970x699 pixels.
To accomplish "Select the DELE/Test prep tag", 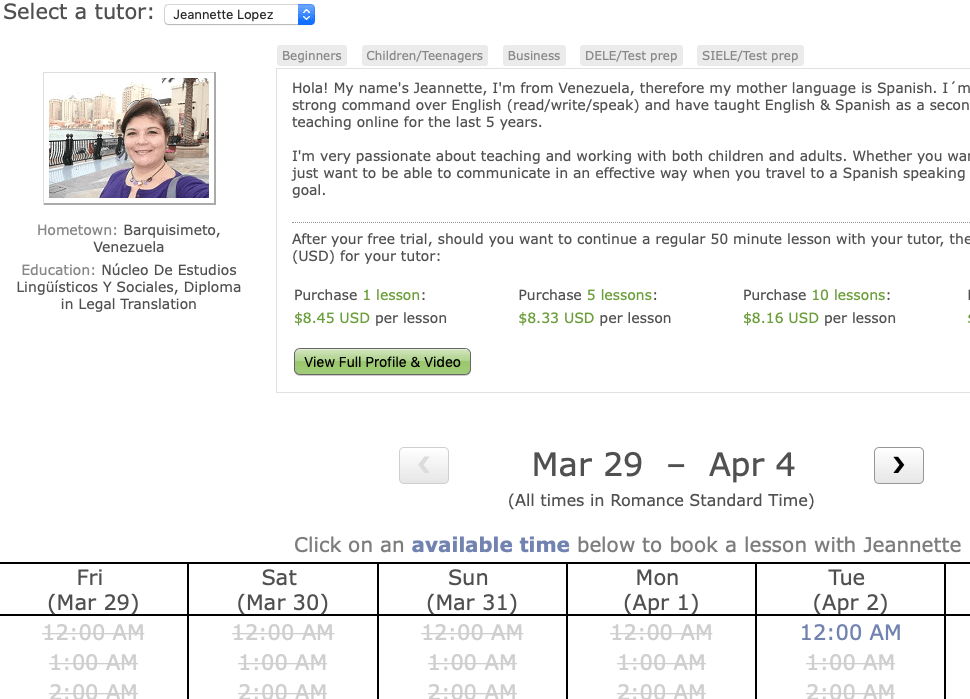I will click(x=630, y=56).
